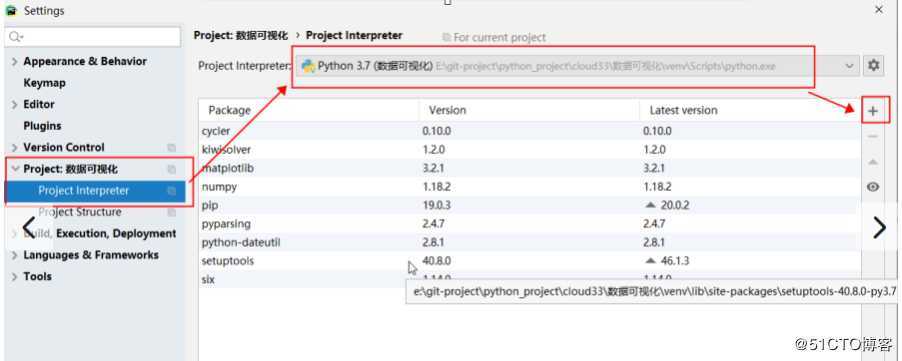
Task: Open Build, Execution, Deployment settings
Action: point(99,233)
